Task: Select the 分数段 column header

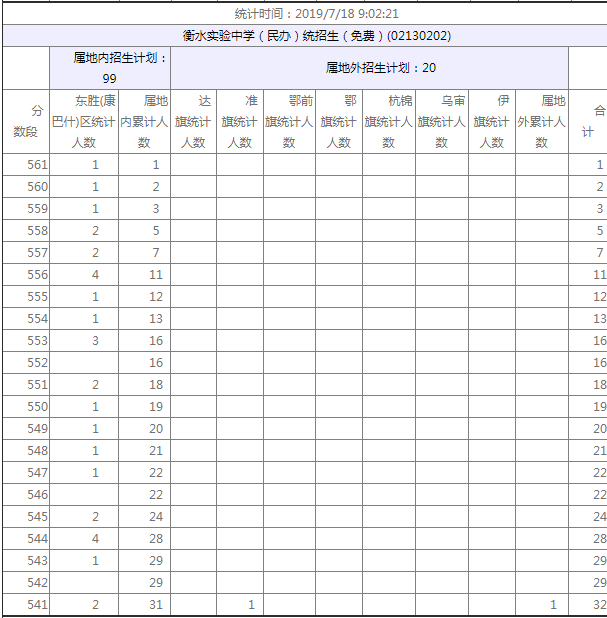Action: (26, 121)
